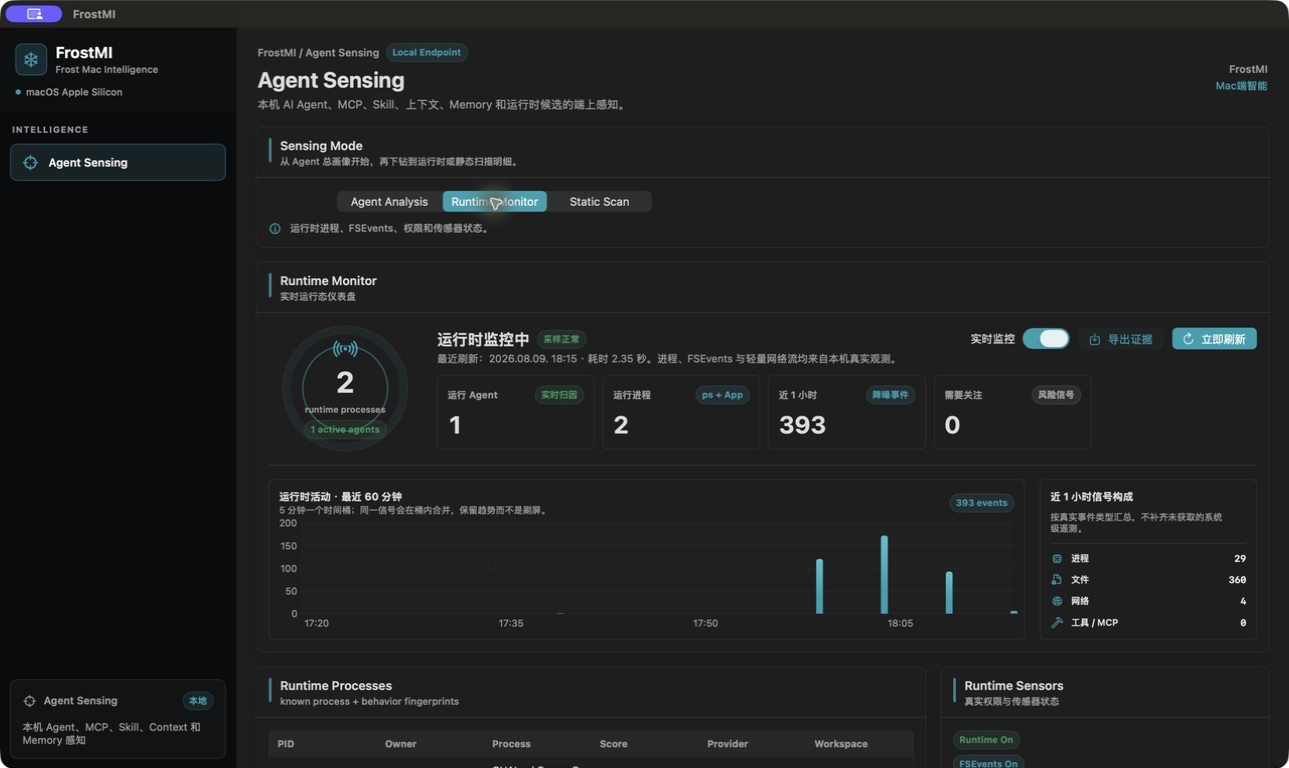Click the crosshair icon in bottom Agent Sensing card

click(x=29, y=701)
